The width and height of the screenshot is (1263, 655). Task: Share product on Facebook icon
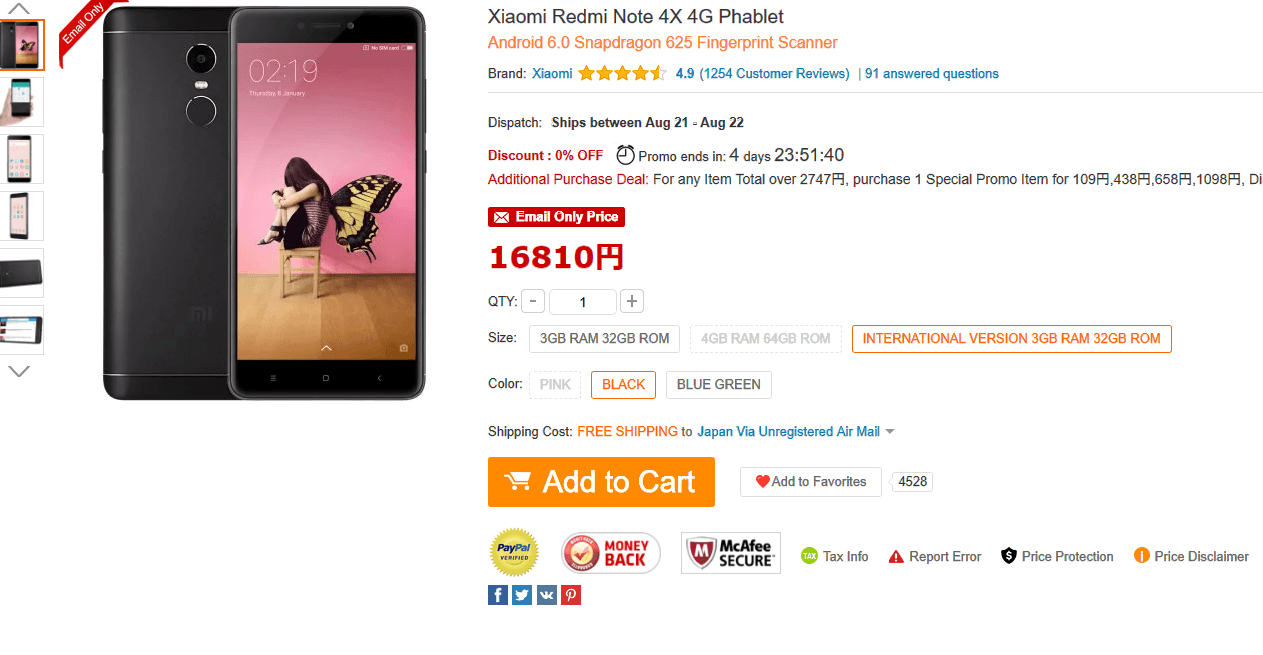(x=498, y=595)
